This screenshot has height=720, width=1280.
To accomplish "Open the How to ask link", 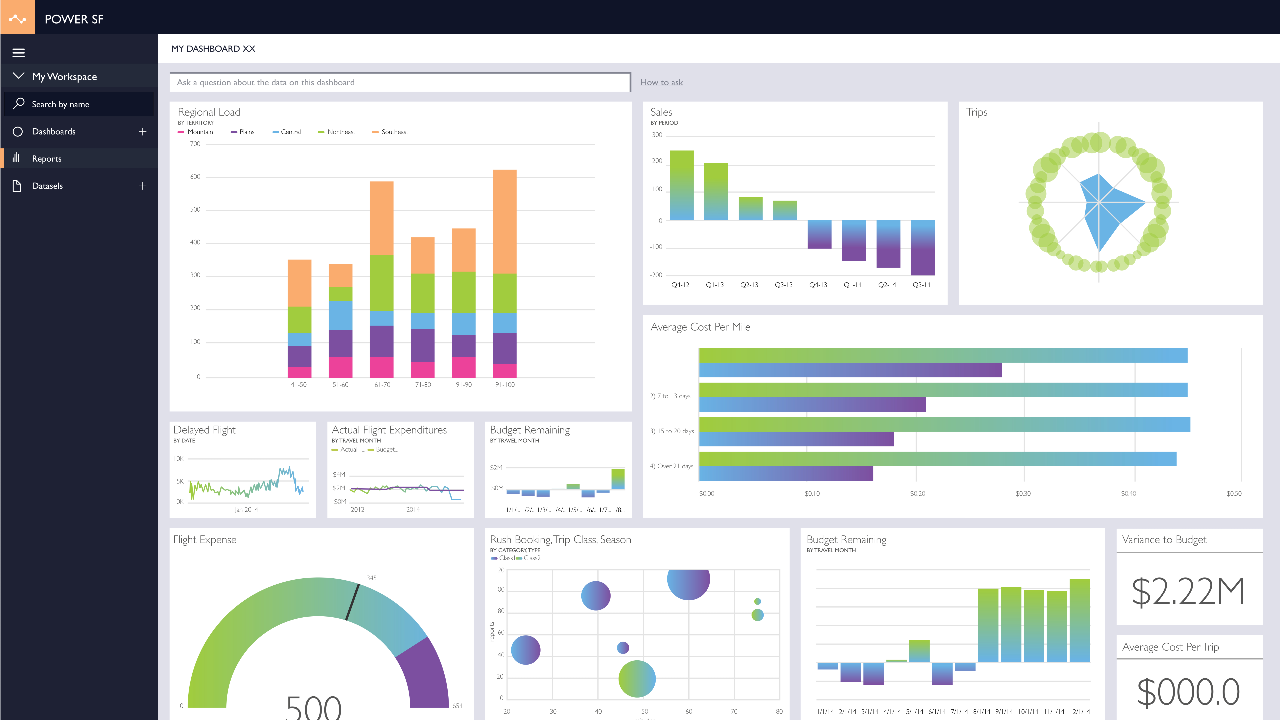I will (x=662, y=82).
